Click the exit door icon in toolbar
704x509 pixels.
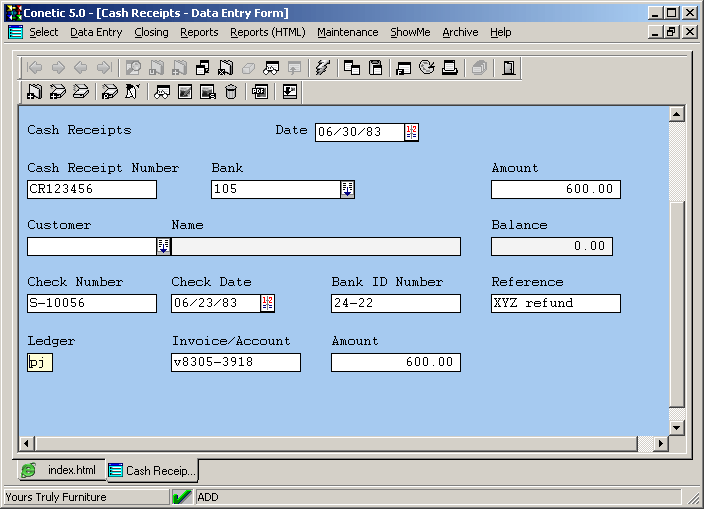(508, 68)
